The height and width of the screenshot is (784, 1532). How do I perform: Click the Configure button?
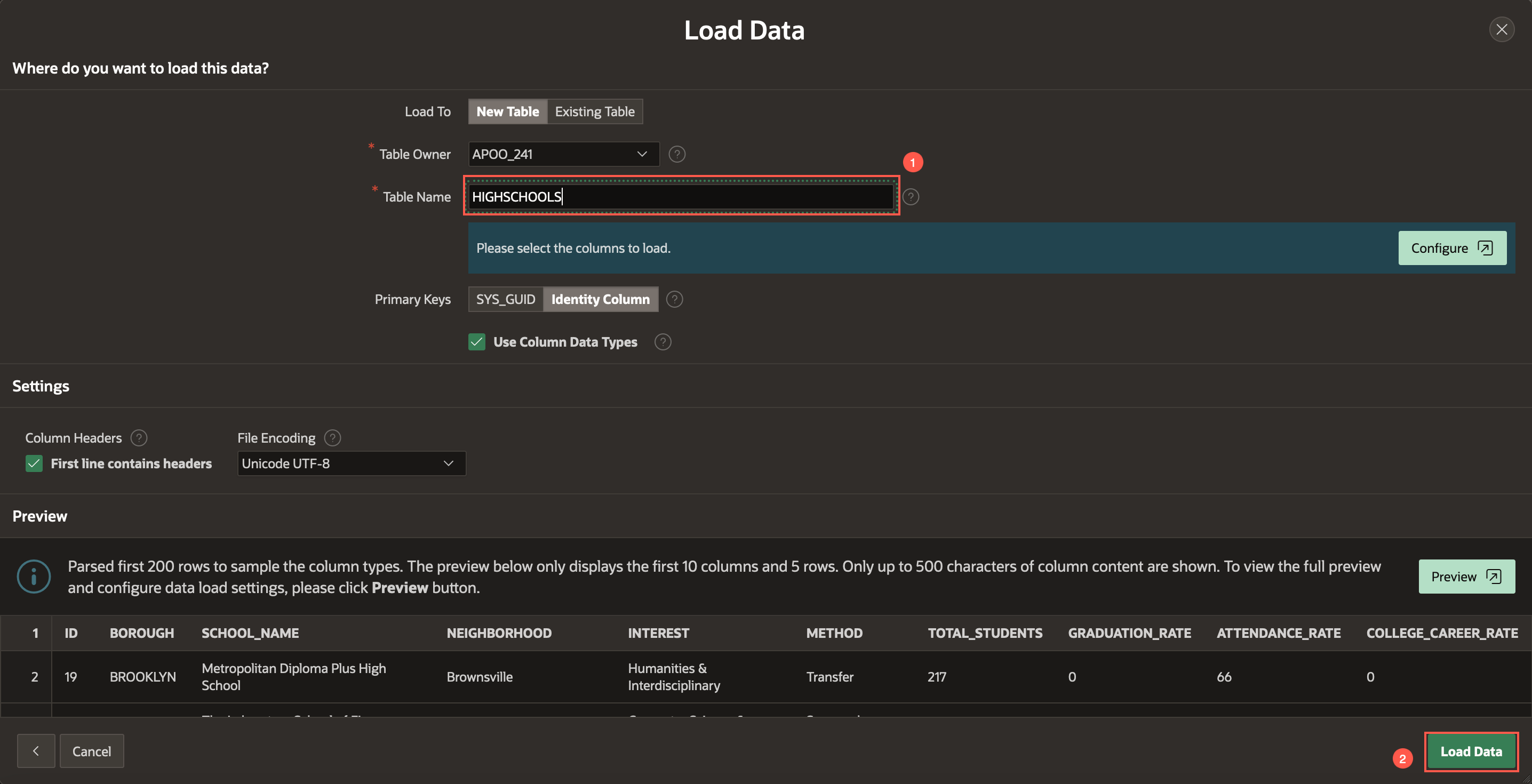[x=1451, y=248]
